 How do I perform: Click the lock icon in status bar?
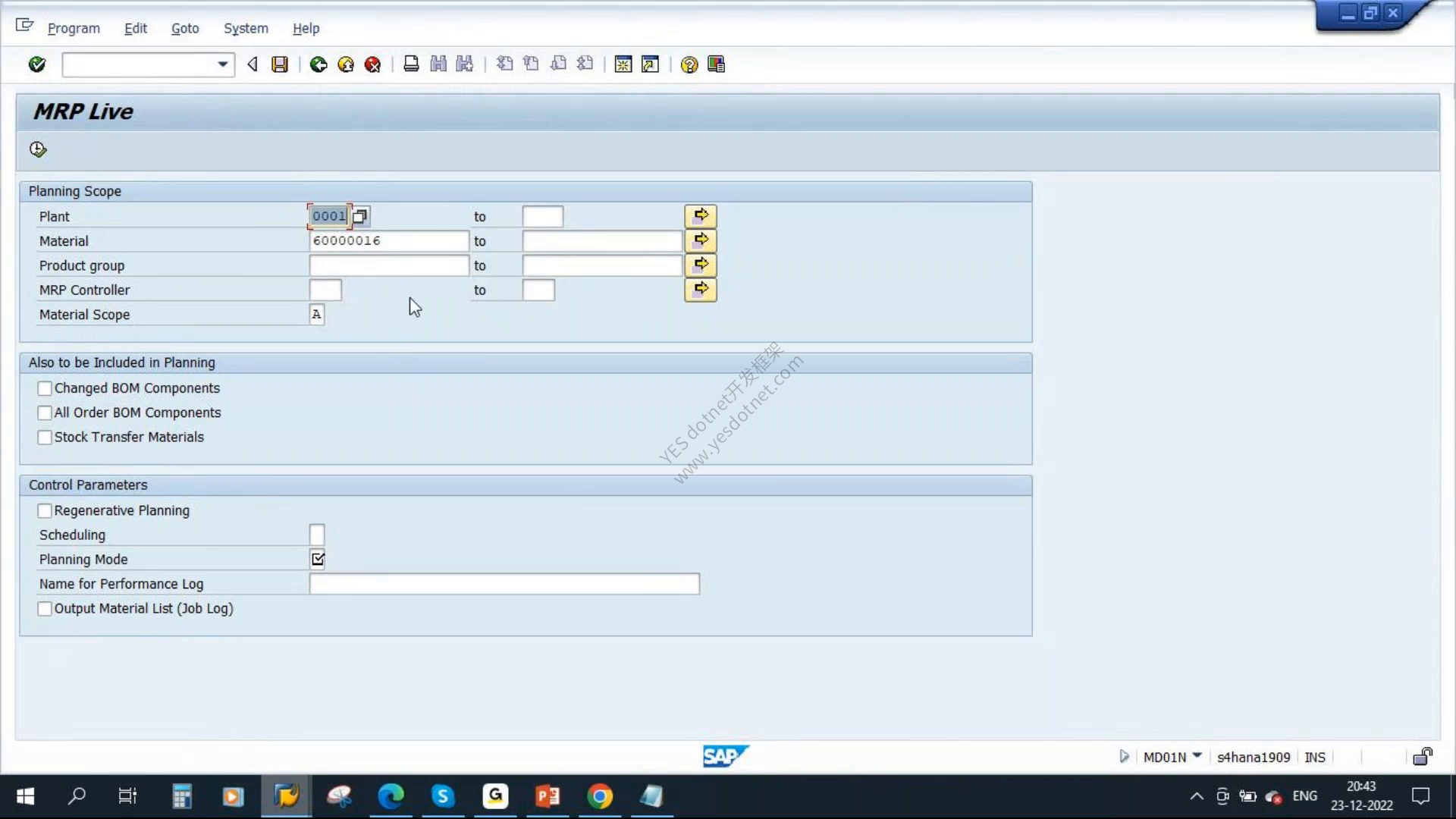coord(1423,756)
